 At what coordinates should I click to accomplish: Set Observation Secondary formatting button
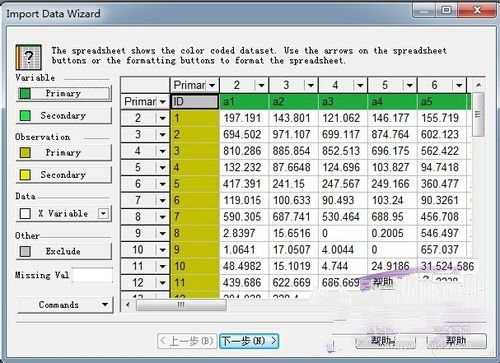click(x=64, y=175)
